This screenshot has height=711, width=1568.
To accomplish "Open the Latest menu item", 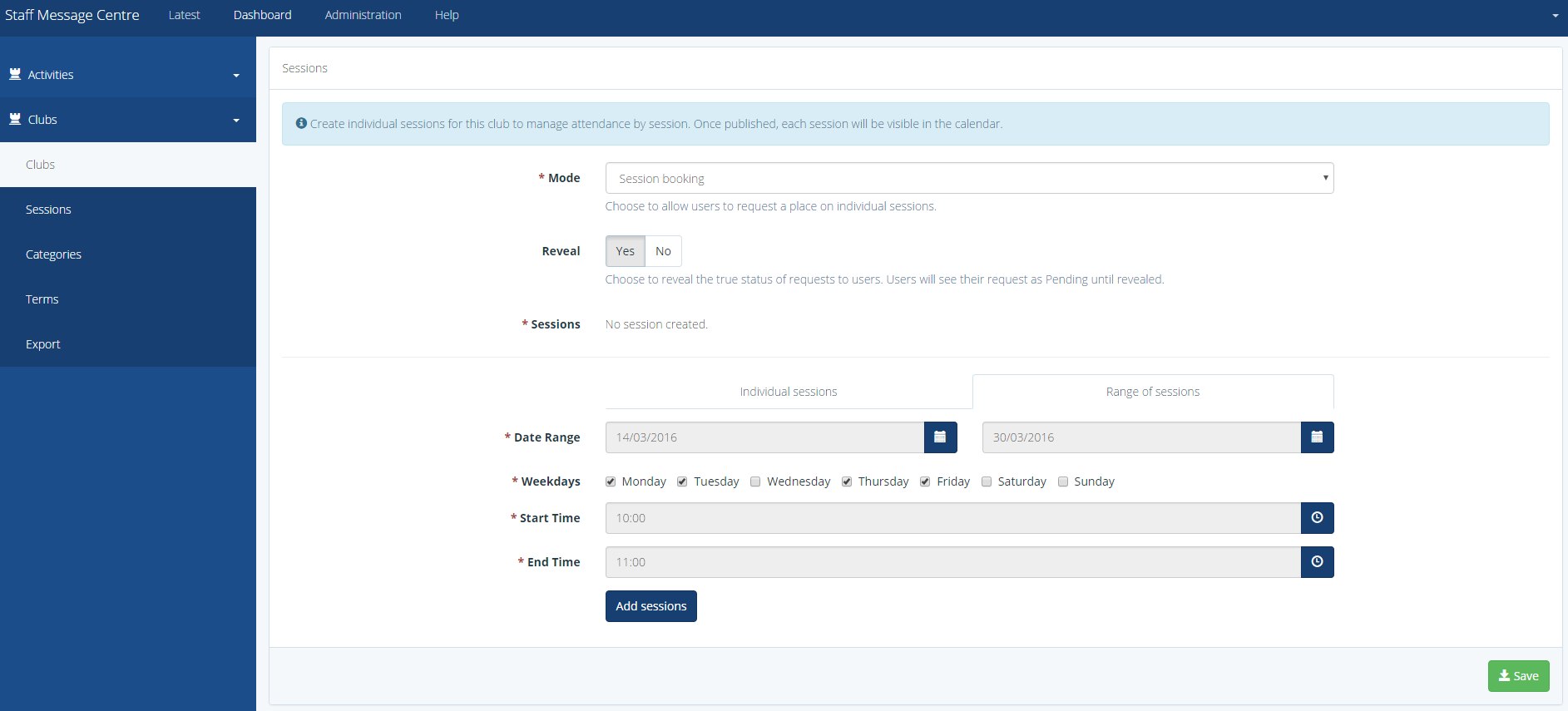I will click(184, 15).
